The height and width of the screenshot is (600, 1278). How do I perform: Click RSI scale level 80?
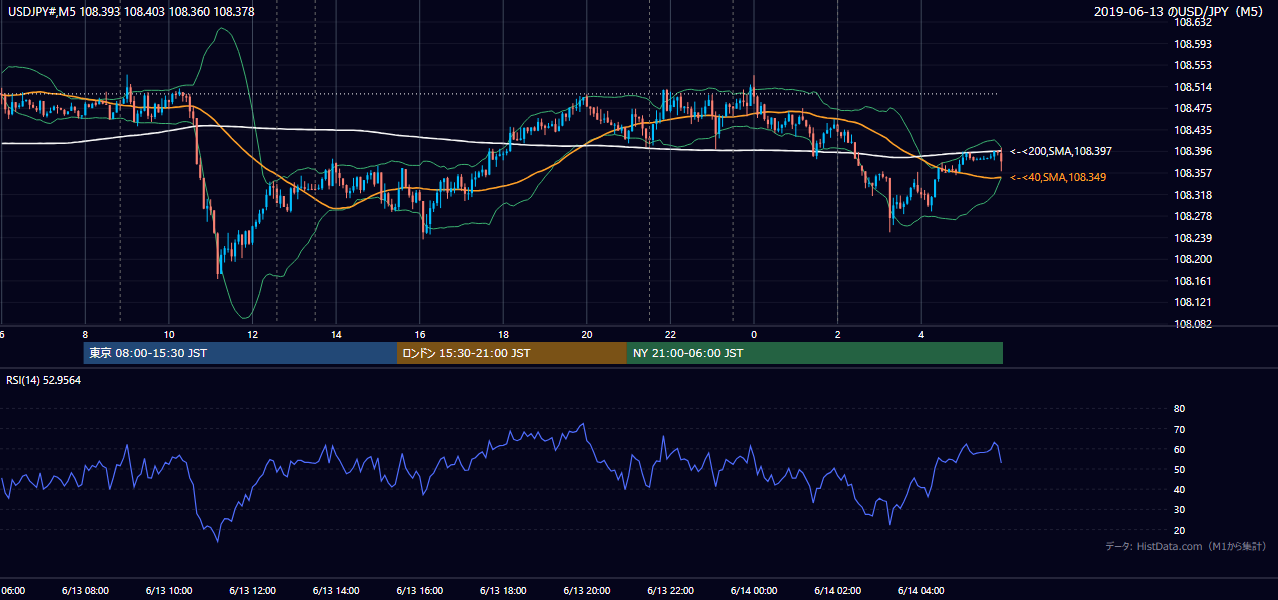(1179, 409)
